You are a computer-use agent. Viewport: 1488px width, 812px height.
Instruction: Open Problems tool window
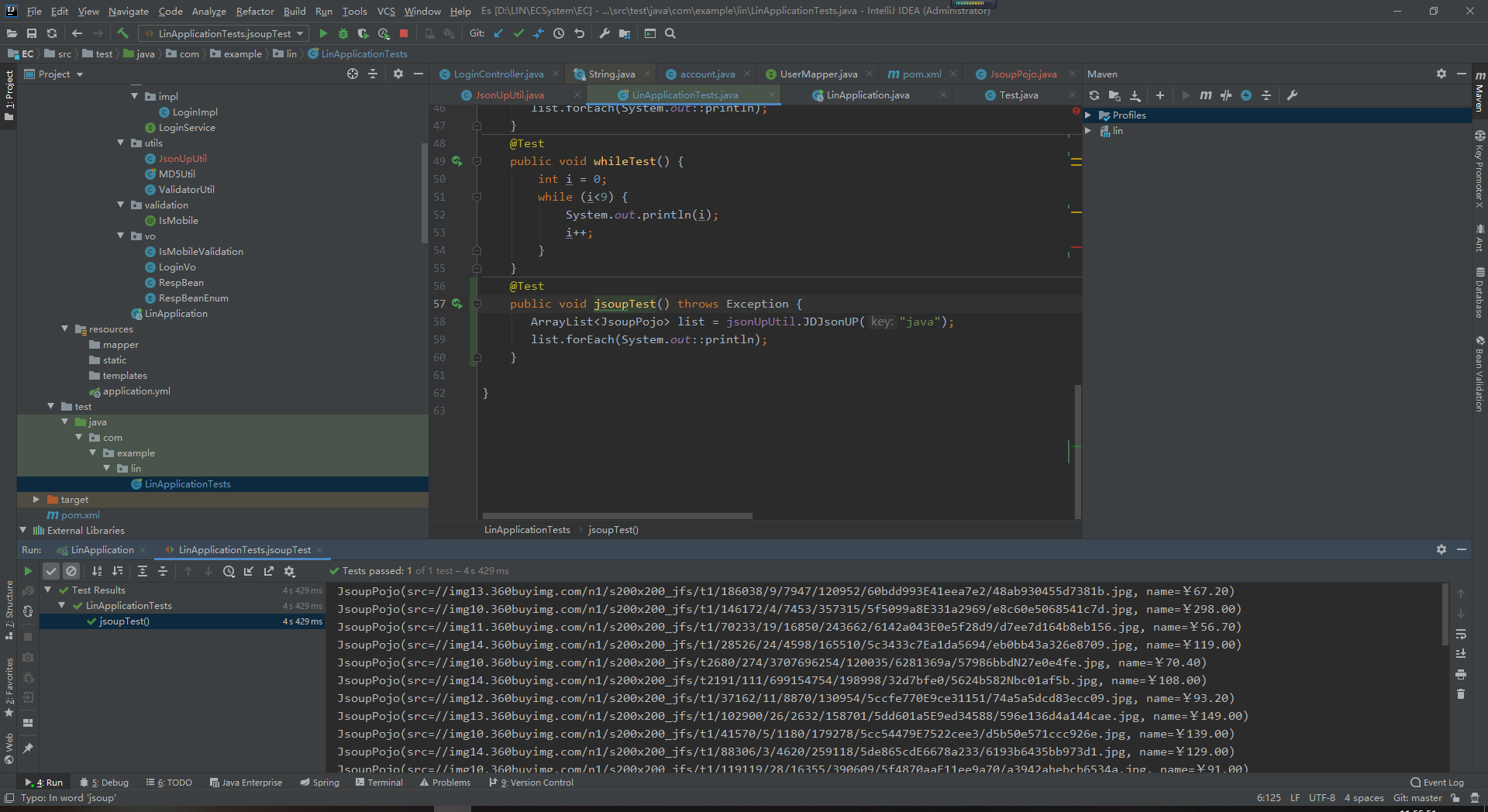click(445, 783)
